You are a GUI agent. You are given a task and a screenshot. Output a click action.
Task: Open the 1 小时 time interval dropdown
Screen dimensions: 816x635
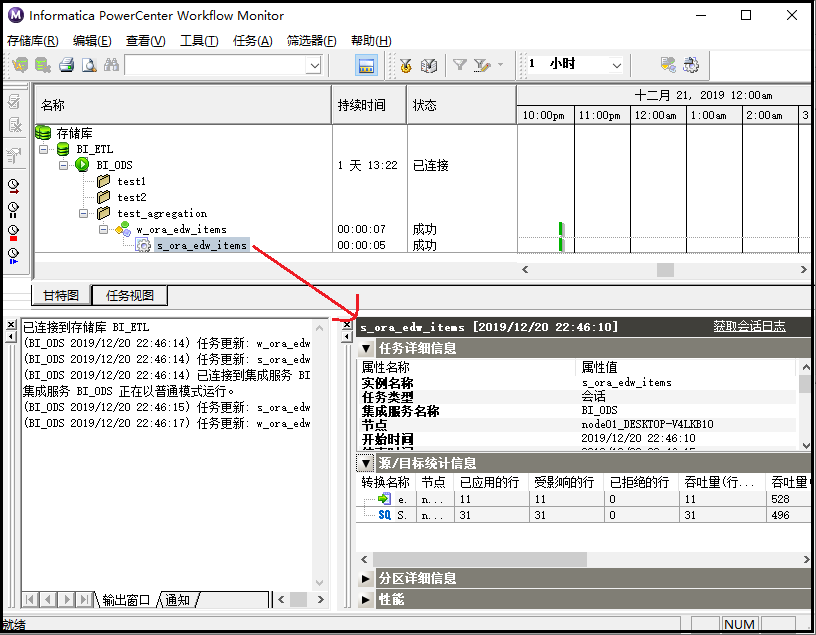(617, 66)
